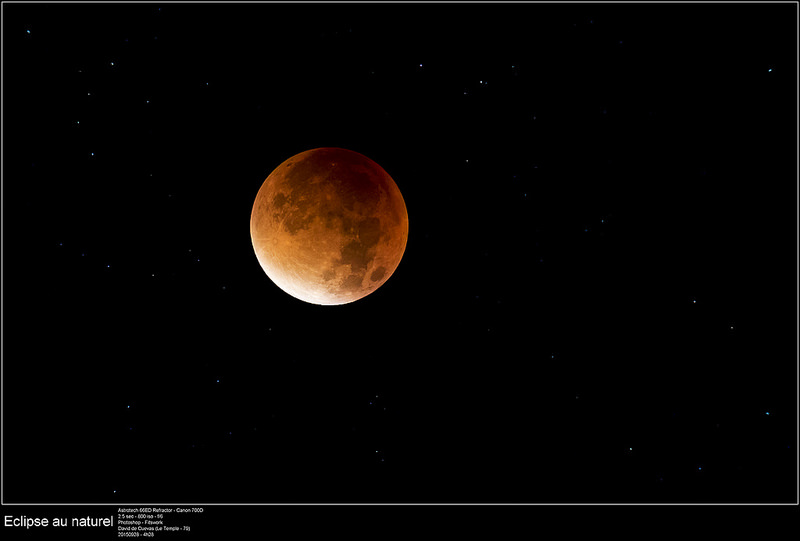Click the 'Photoshop - Fitswork' caption line
800x541 pixels.
point(140,523)
